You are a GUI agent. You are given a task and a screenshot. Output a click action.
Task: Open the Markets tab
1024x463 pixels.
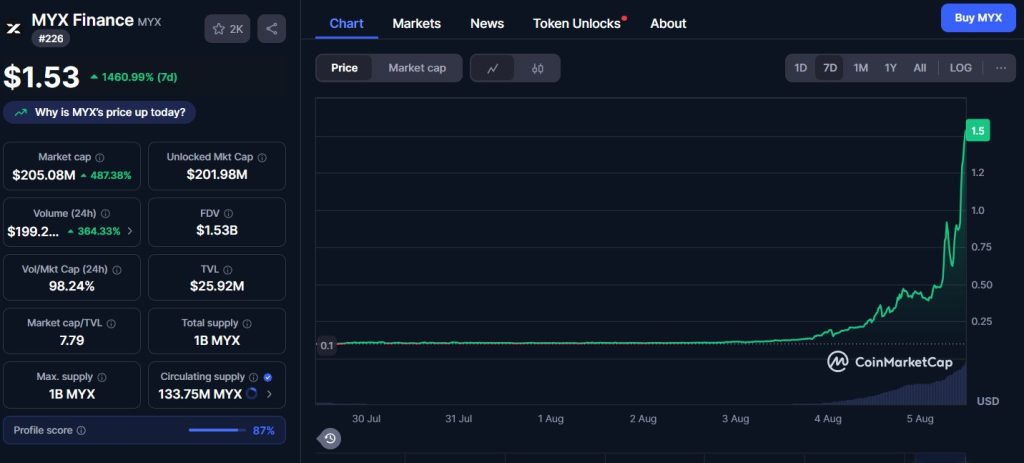(417, 24)
